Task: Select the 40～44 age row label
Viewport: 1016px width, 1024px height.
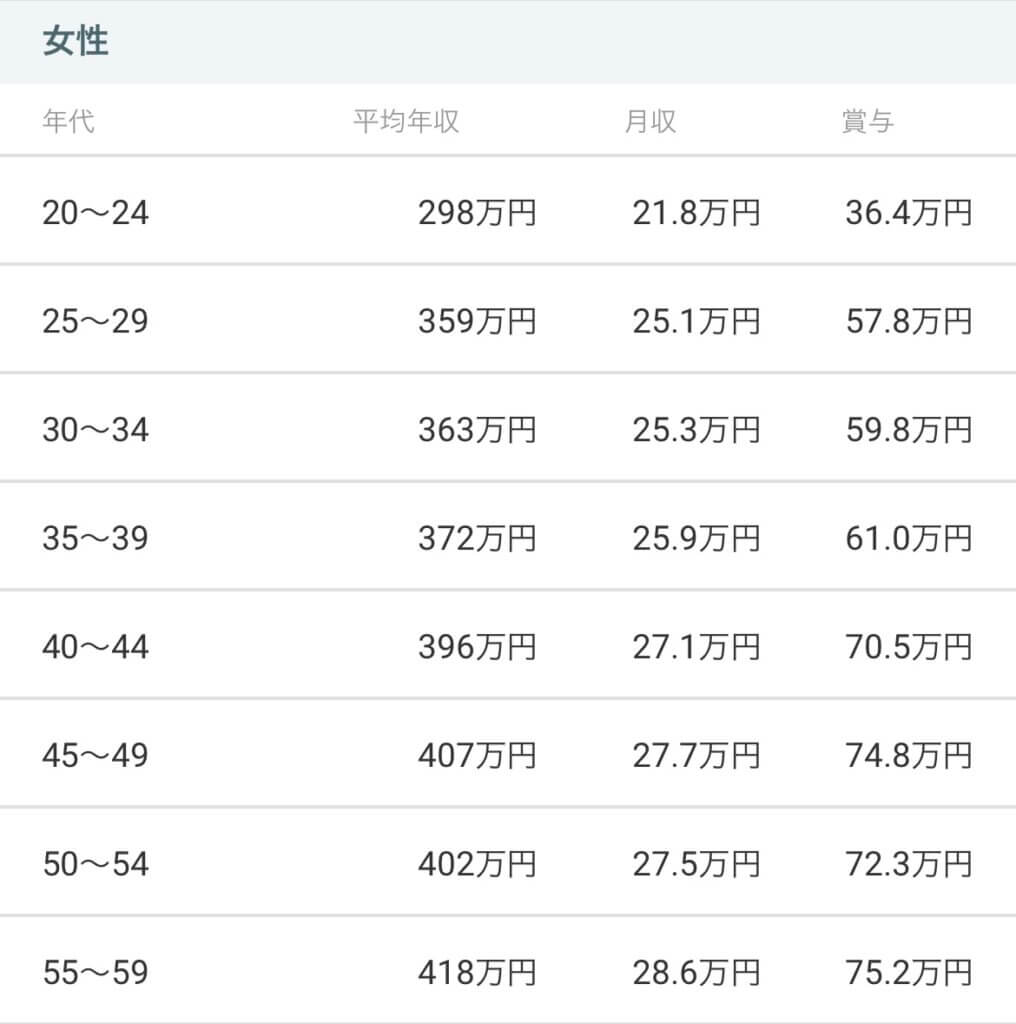Action: click(95, 646)
